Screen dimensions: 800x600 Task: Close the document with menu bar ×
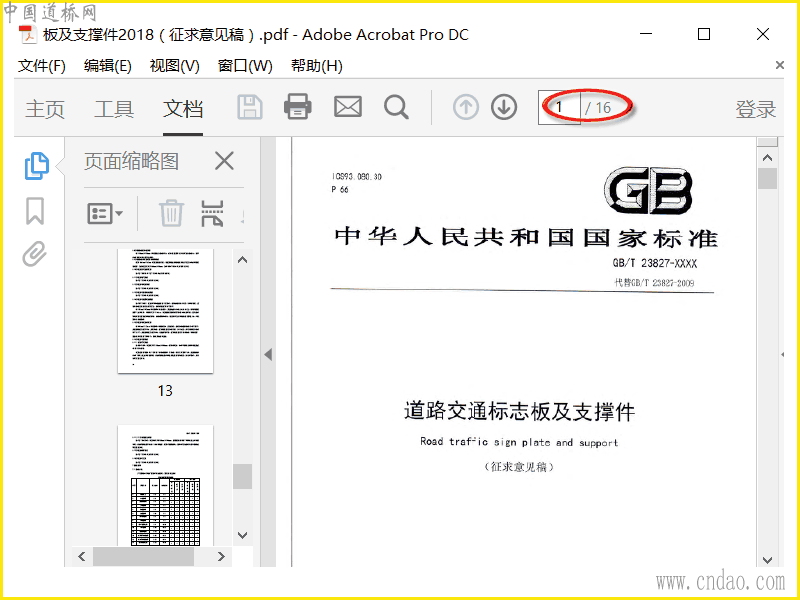(780, 65)
